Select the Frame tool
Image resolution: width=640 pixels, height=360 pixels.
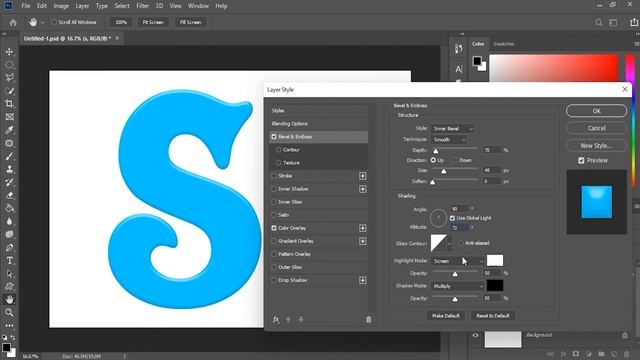click(x=9, y=117)
